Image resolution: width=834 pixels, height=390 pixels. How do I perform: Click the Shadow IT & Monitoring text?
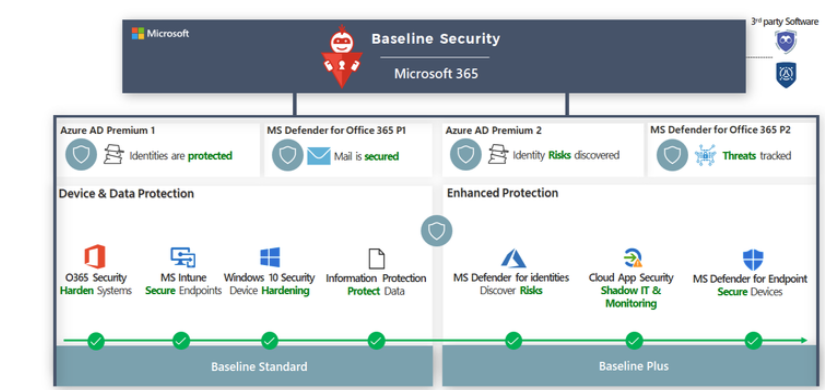[x=631, y=297]
